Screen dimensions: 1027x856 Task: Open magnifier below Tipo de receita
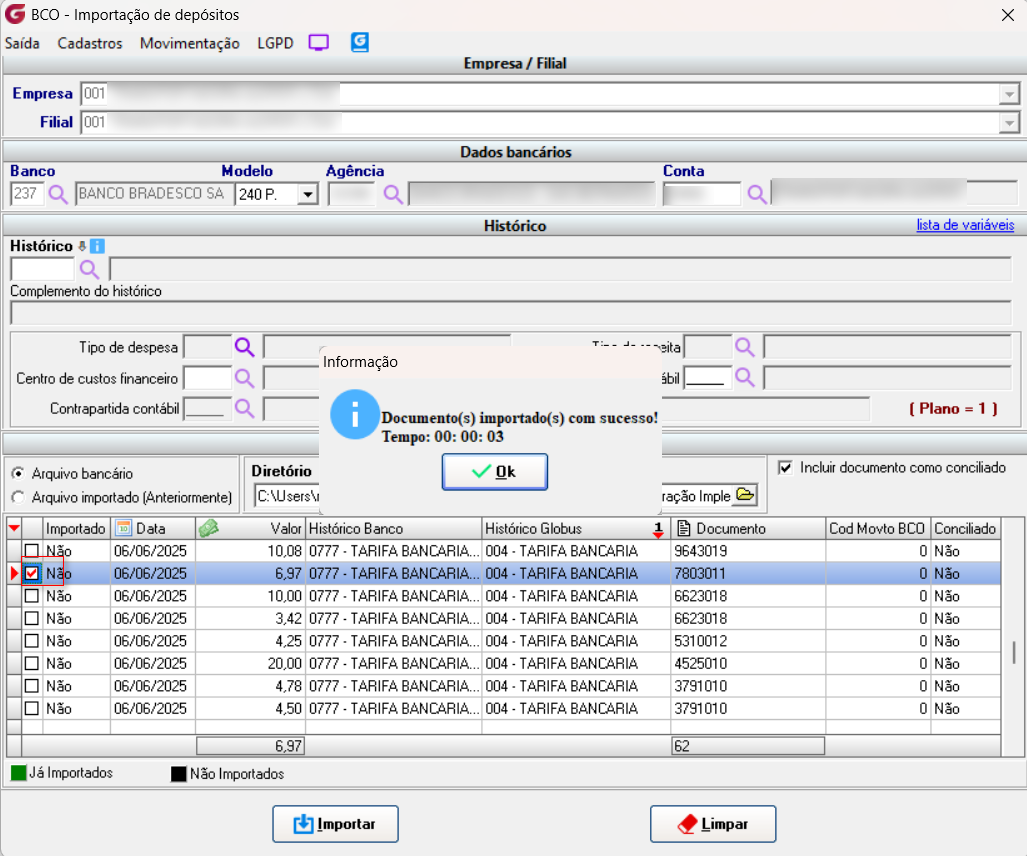(x=745, y=377)
